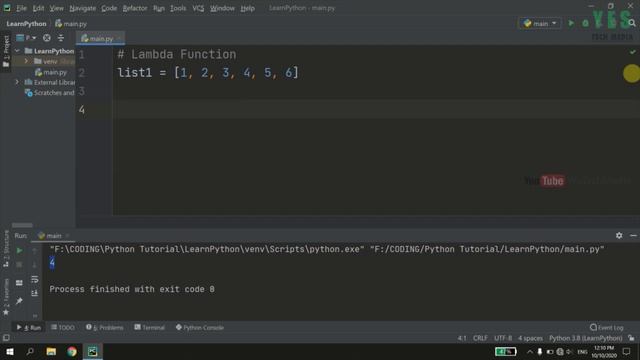Open Run panel settings gear

pyautogui.click(x=619, y=236)
